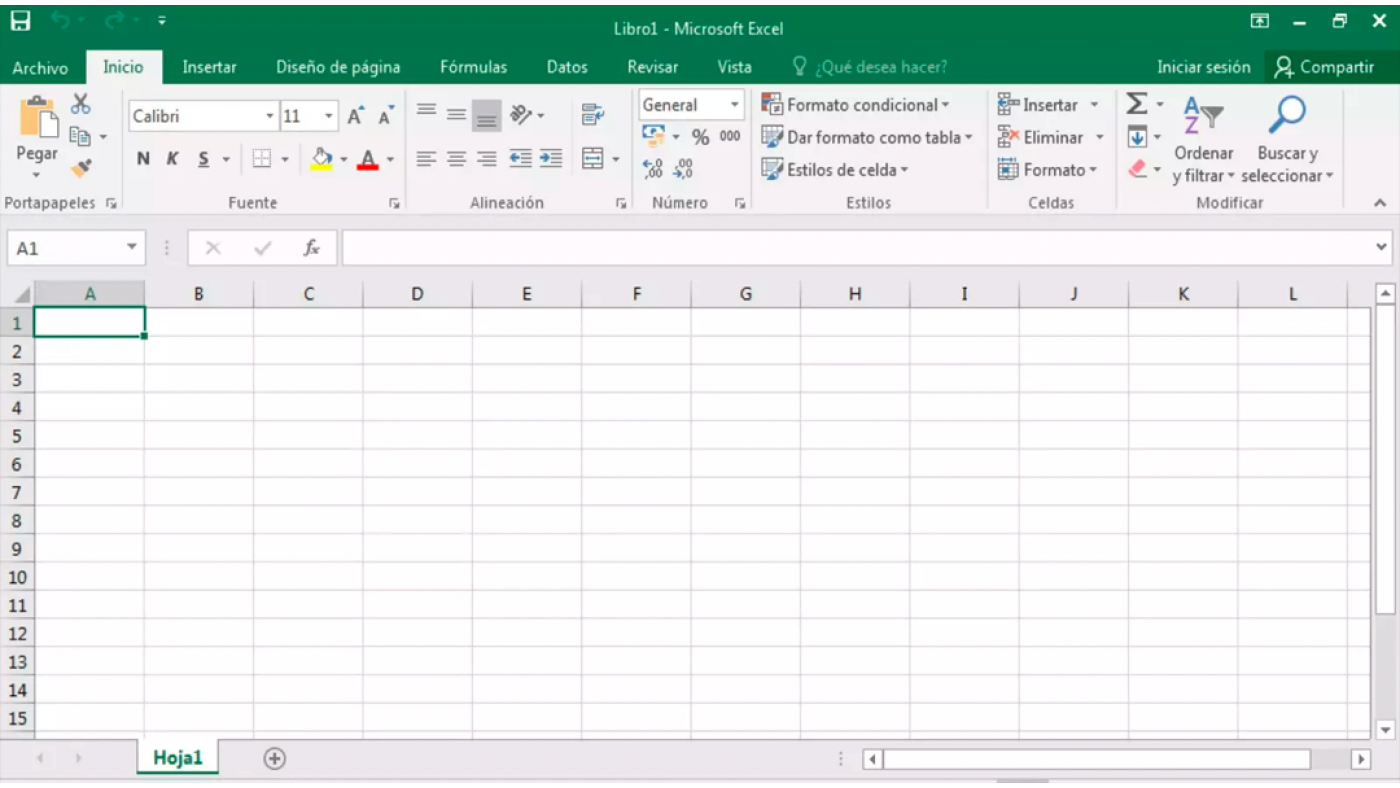Toggle bold with the N button

[x=143, y=159]
